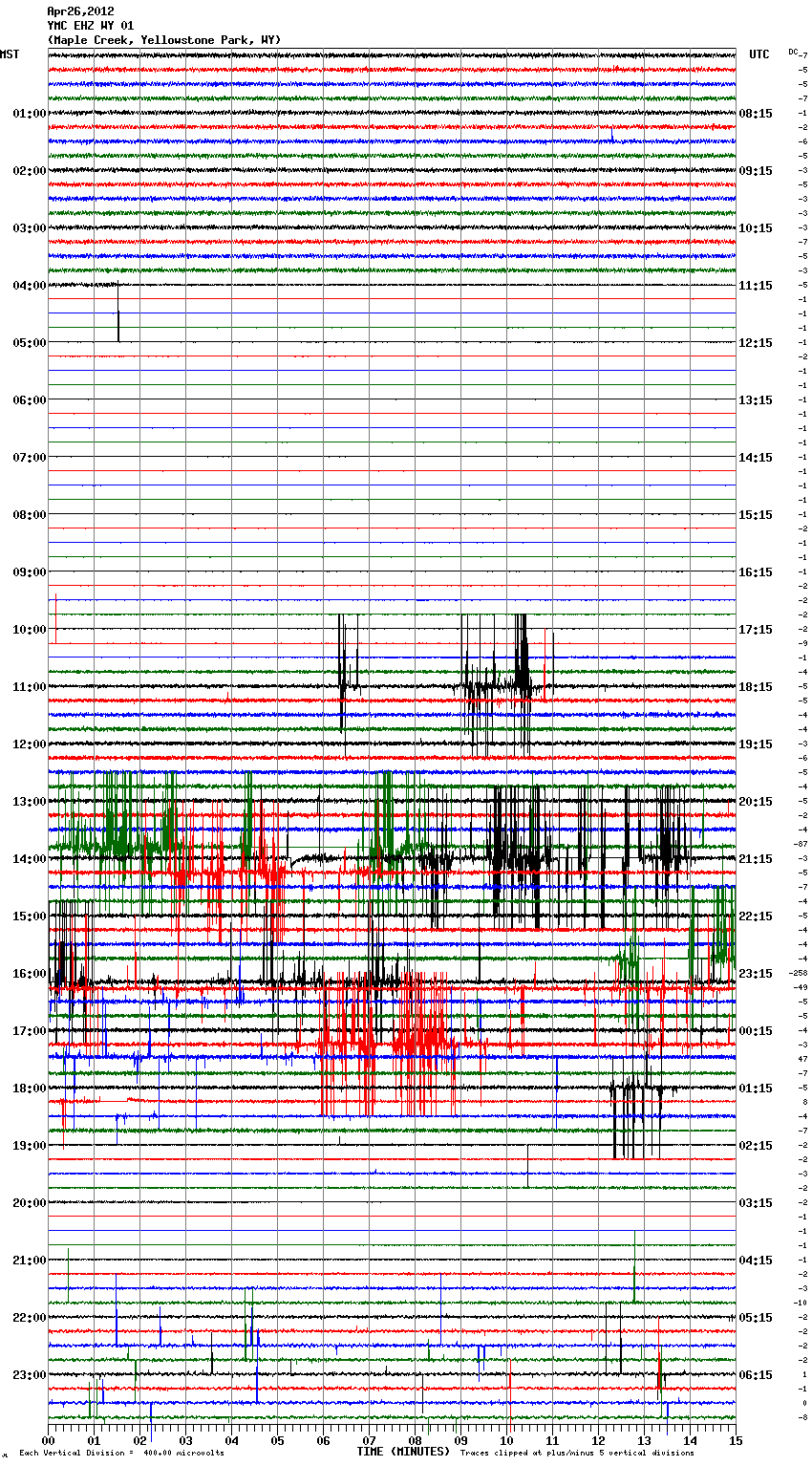The width and height of the screenshot is (812, 1466).
Task: Click the MST time label '10:00'
Action: click(x=30, y=630)
